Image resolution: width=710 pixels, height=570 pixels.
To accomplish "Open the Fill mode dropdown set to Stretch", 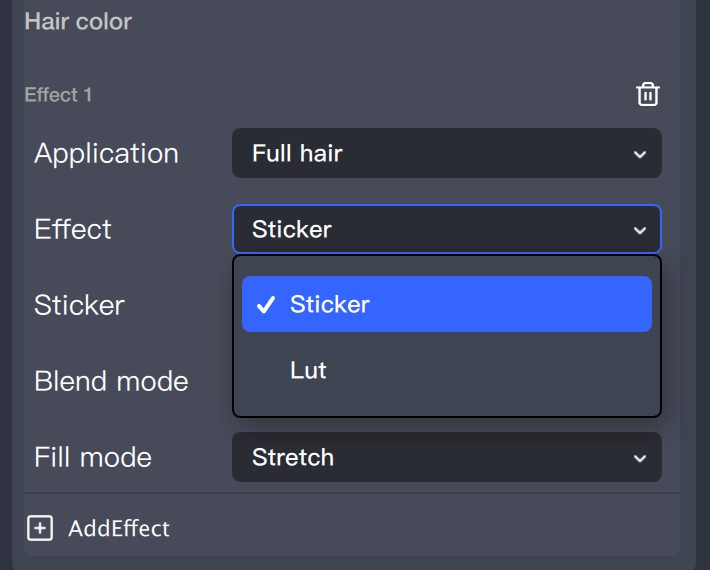I will coord(446,457).
